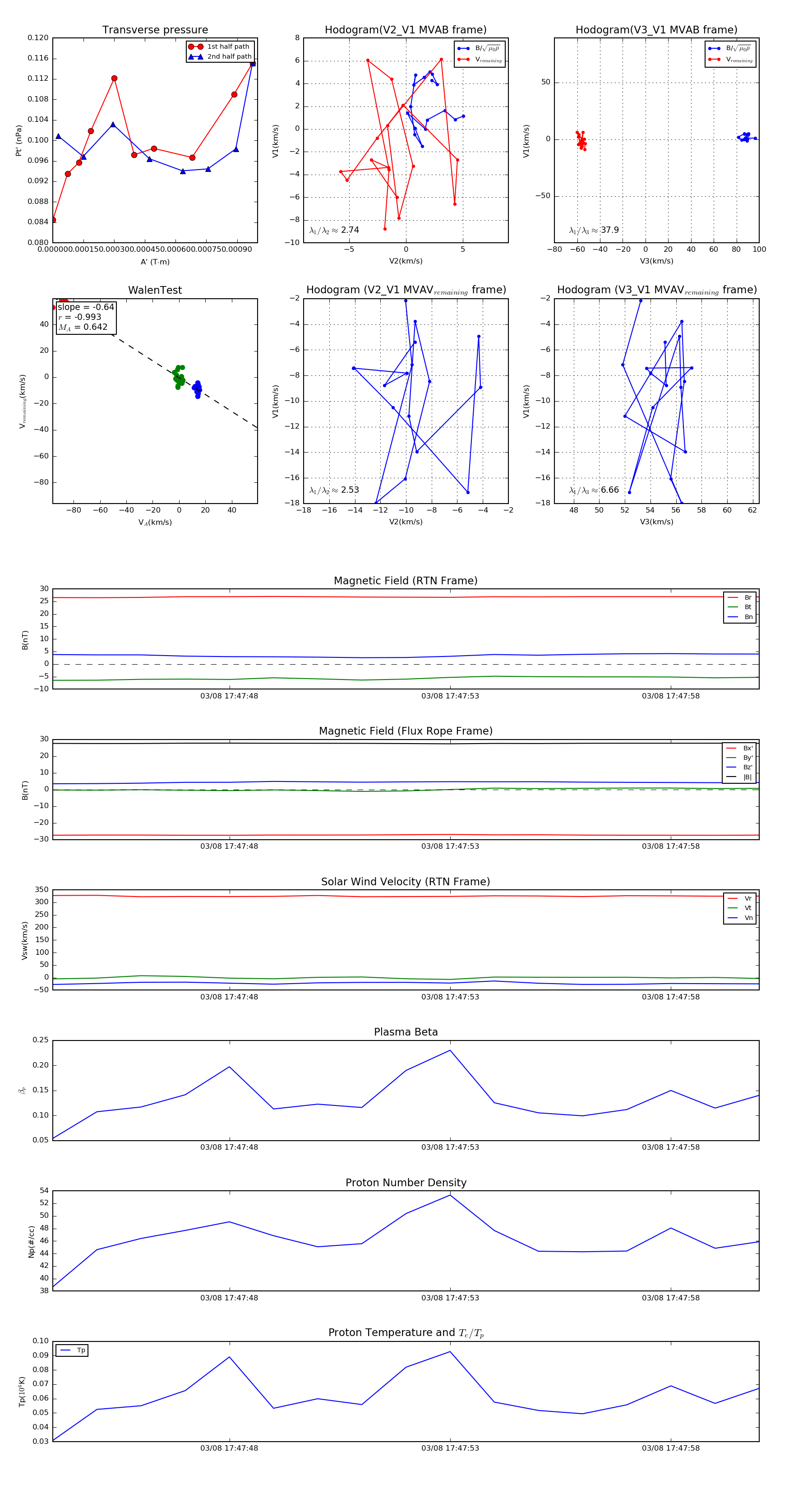Click 'Hodogram(V3_V1 MVAB frame)' title
Image resolution: width=812 pixels, height=1489 pixels.
tap(656, 30)
